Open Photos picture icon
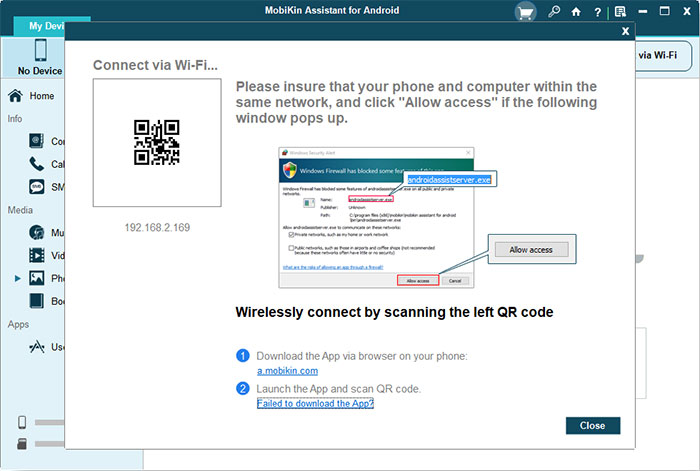700x471 pixels. pos(37,278)
